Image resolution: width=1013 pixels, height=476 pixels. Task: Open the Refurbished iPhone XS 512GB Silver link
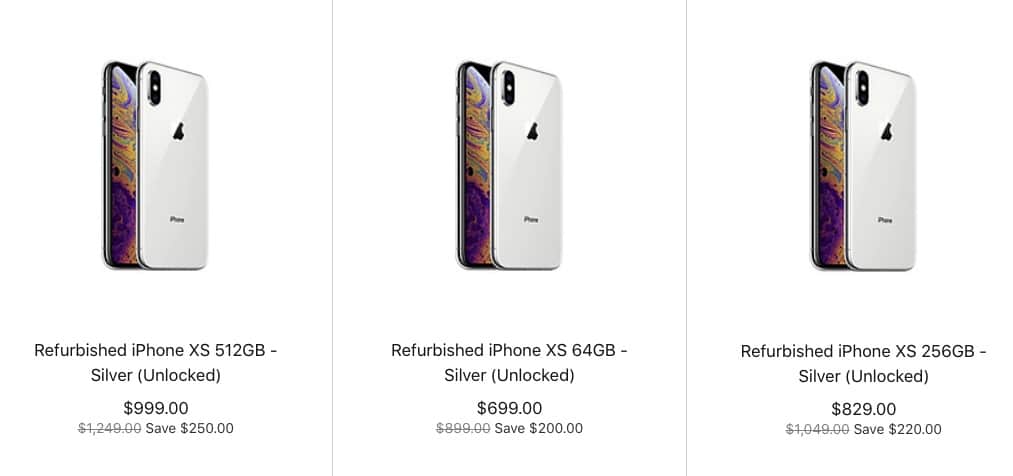tap(155, 362)
